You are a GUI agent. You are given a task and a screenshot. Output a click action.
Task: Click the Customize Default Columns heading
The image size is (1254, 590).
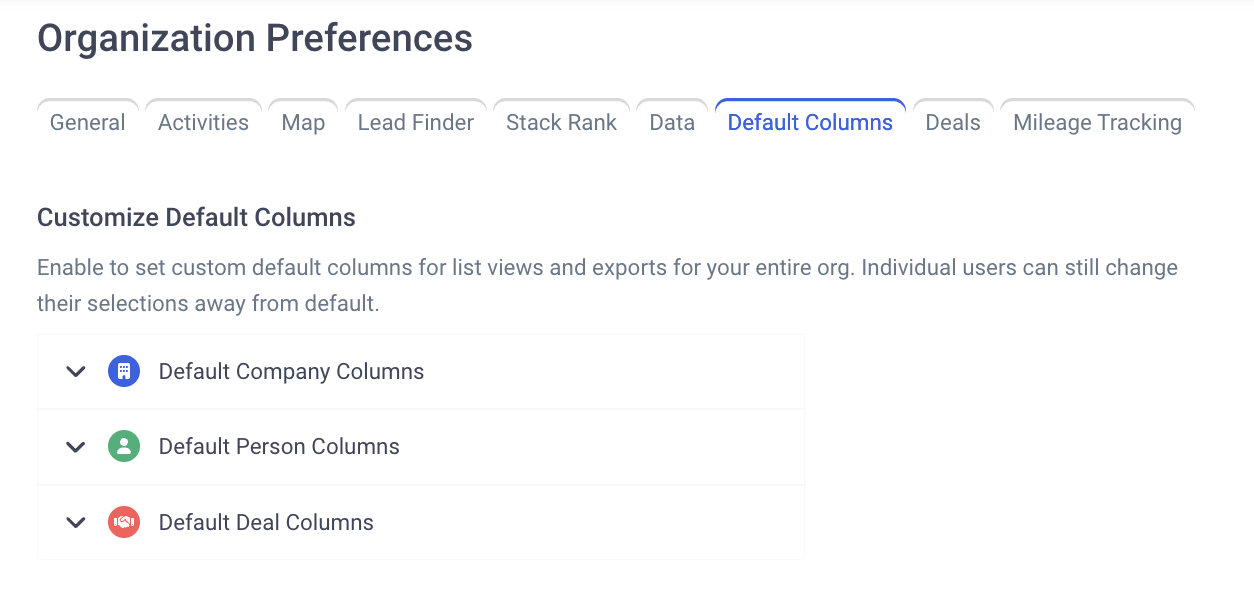(196, 217)
